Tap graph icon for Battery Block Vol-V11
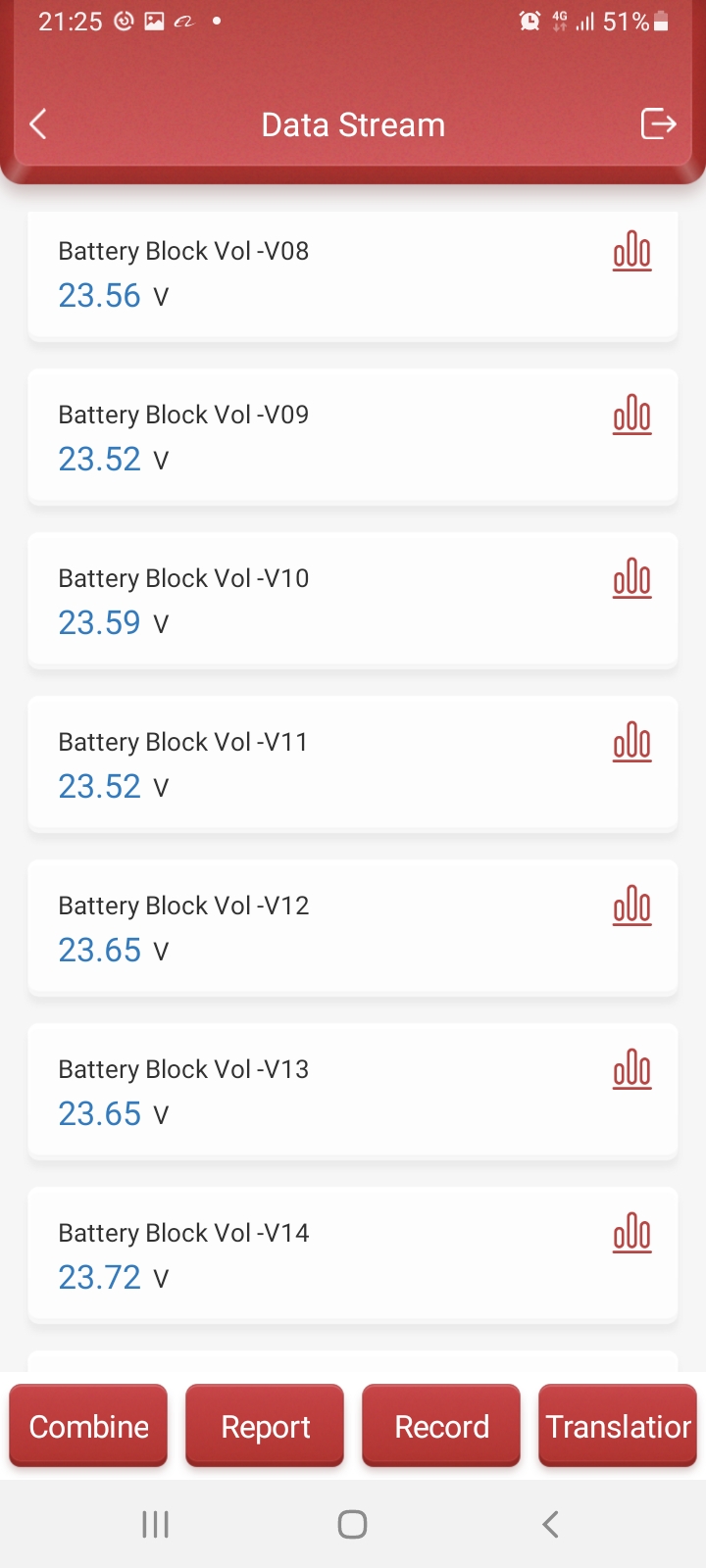706x1568 pixels. pyautogui.click(x=632, y=743)
